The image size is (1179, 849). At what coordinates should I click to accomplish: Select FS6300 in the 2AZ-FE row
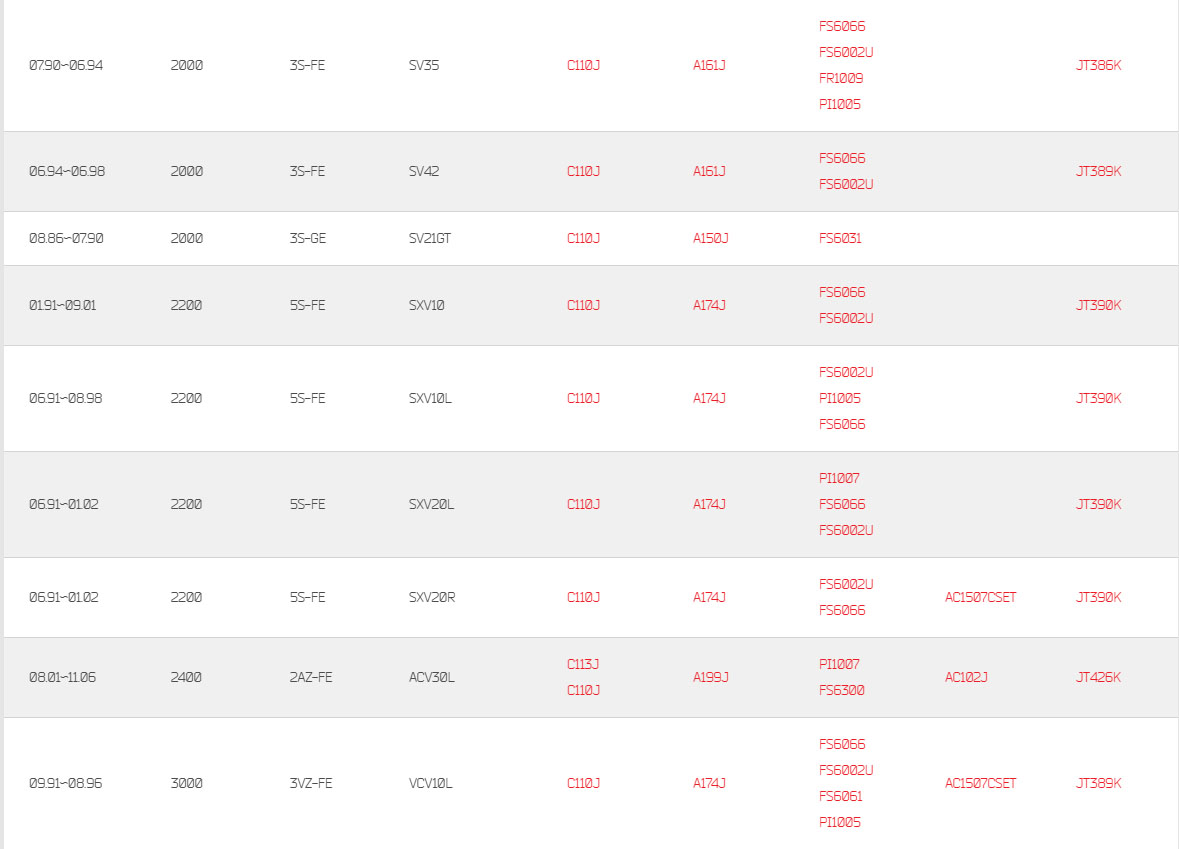tap(841, 690)
